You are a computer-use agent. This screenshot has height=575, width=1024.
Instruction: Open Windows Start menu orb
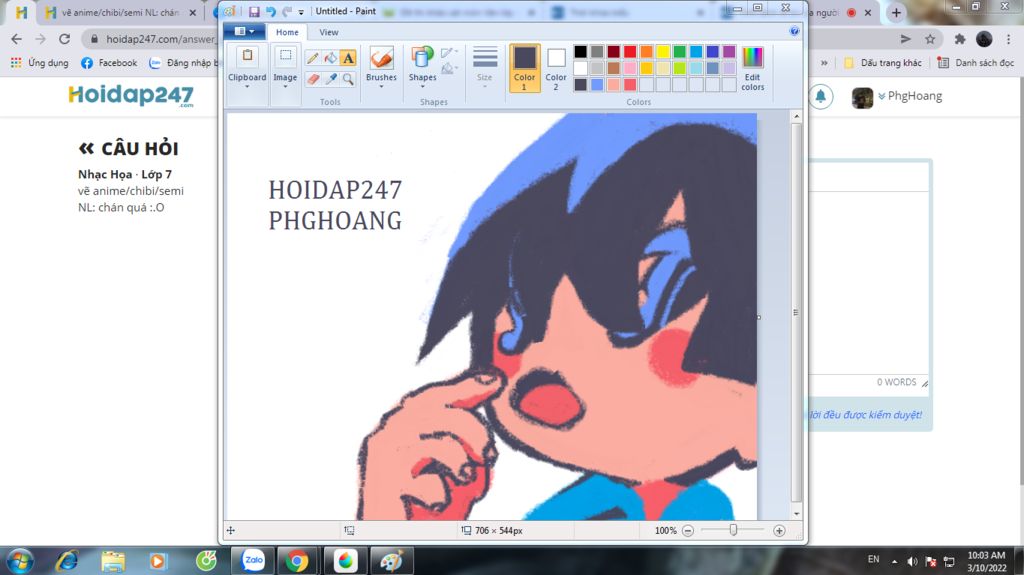click(x=20, y=561)
